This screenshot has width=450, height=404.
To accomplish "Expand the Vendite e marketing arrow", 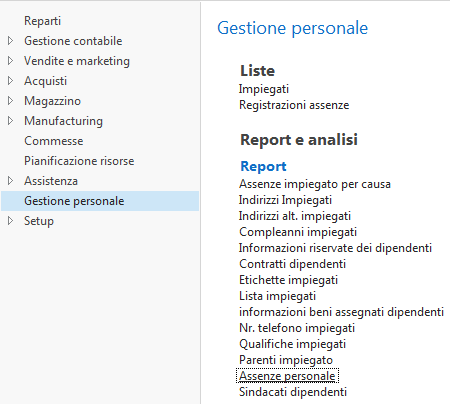I will pyautogui.click(x=10, y=61).
